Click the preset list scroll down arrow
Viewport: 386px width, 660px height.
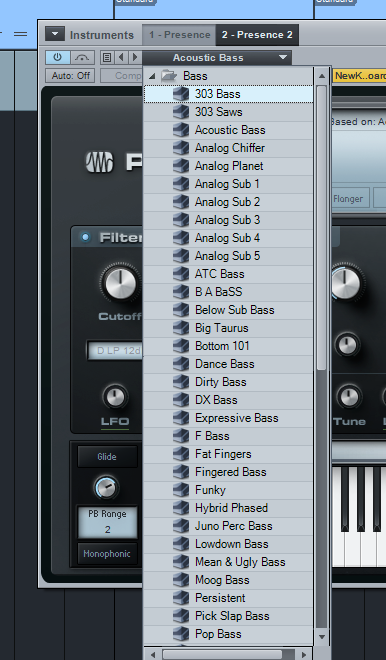click(322, 636)
